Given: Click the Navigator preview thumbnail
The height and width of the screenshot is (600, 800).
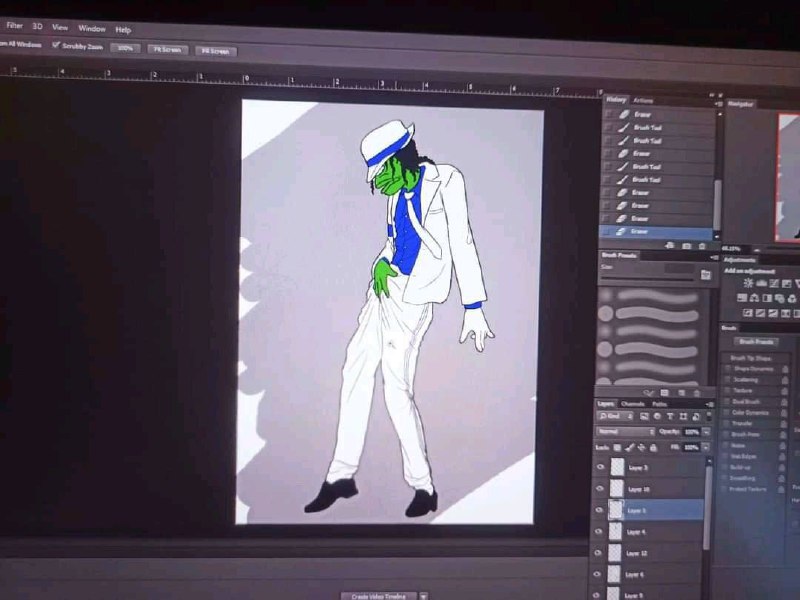Looking at the screenshot, I should [x=788, y=177].
